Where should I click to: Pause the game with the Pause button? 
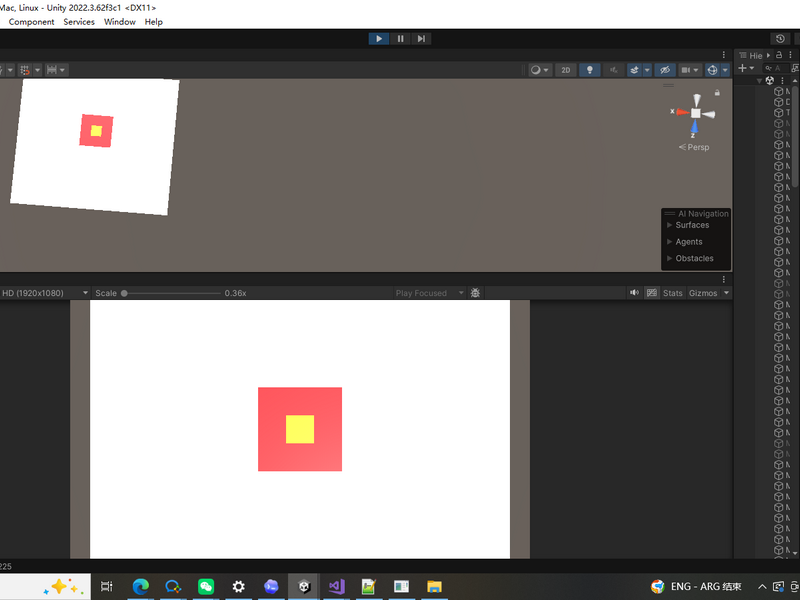(401, 39)
